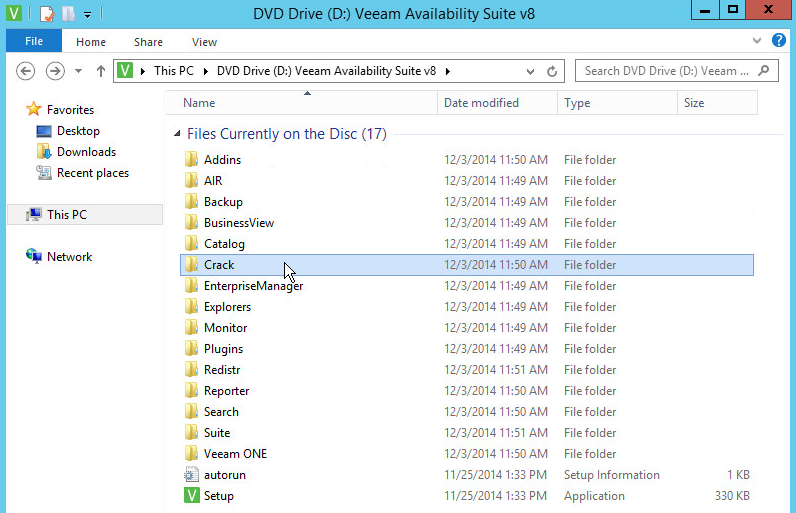Sort by the Type column header
This screenshot has width=796, height=513.
pos(618,103)
